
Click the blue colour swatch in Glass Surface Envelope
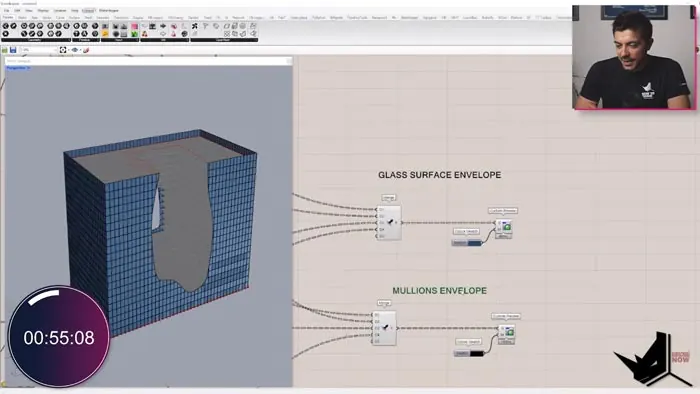click(474, 243)
